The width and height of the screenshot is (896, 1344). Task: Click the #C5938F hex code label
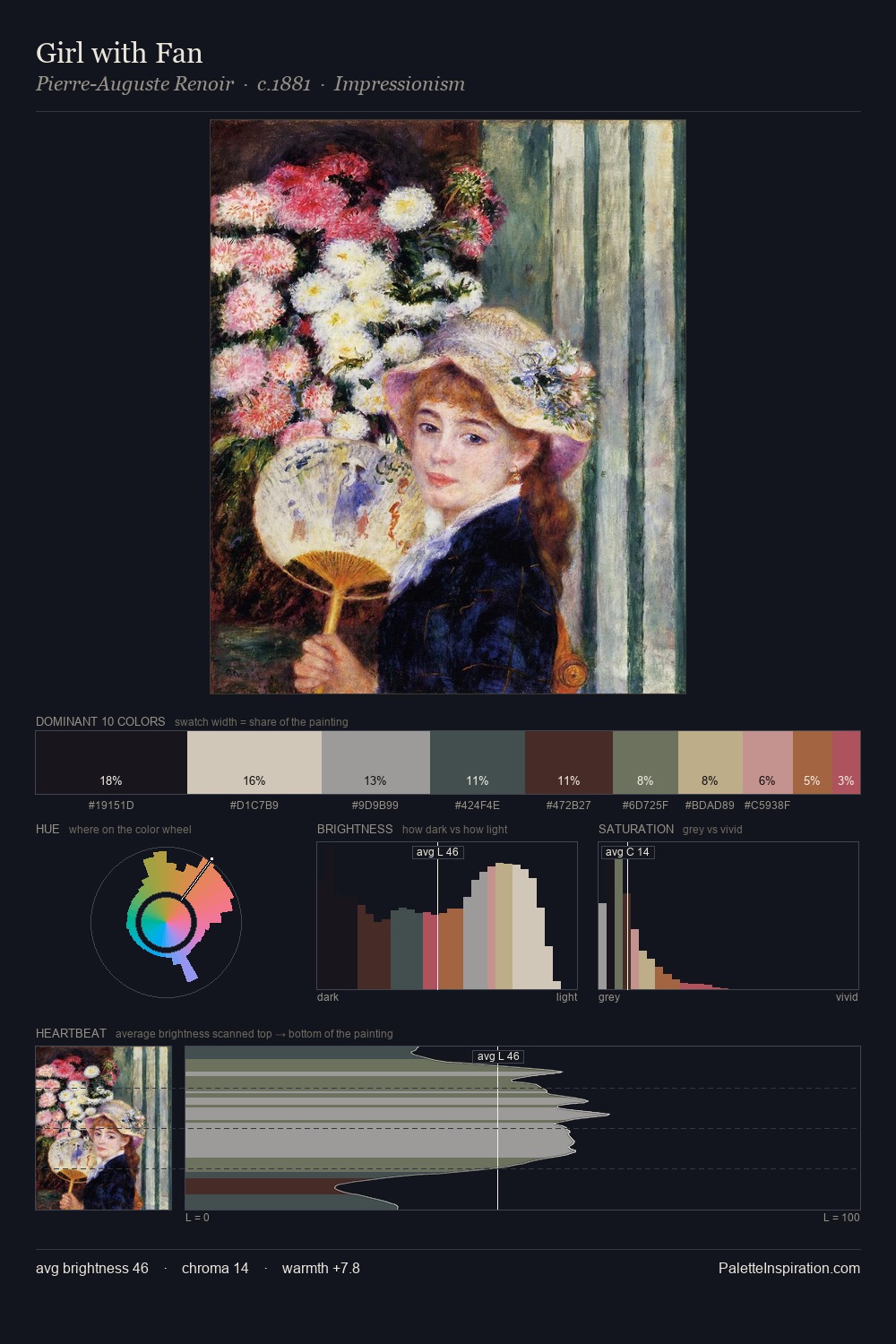coord(767,806)
